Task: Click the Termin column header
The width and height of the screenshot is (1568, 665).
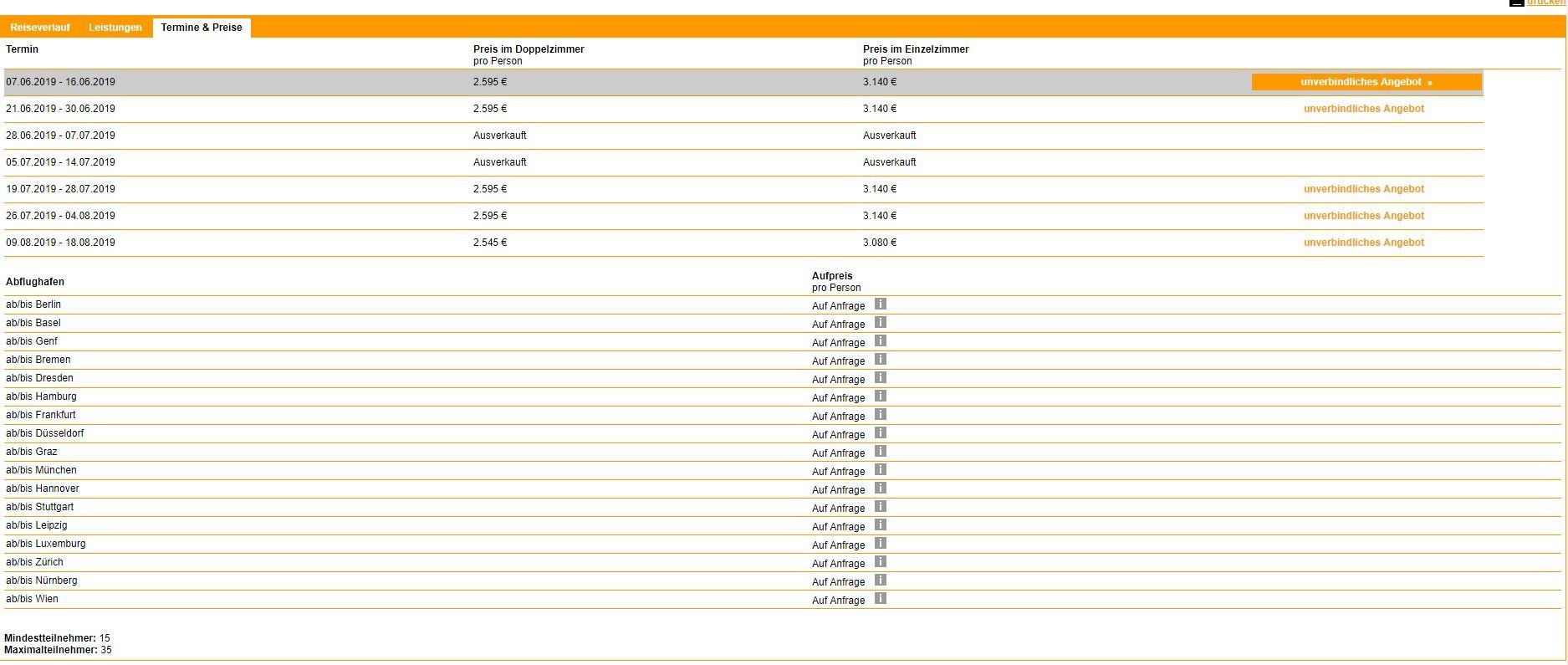Action: pyautogui.click(x=22, y=49)
